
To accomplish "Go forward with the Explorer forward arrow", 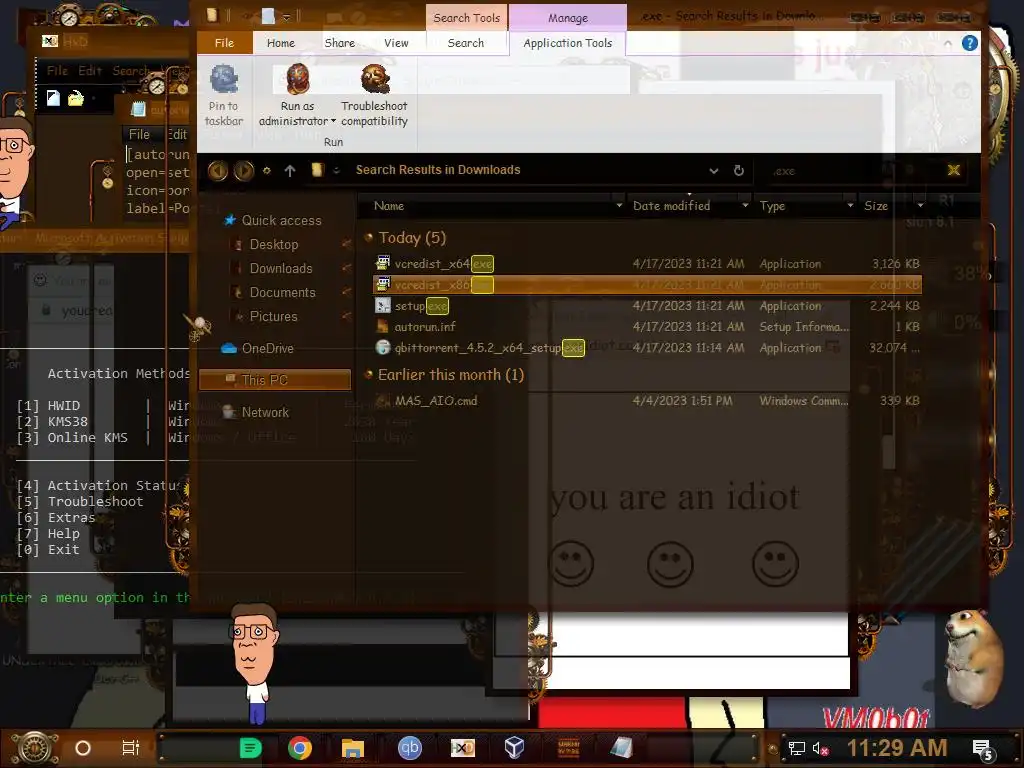I will point(244,170).
